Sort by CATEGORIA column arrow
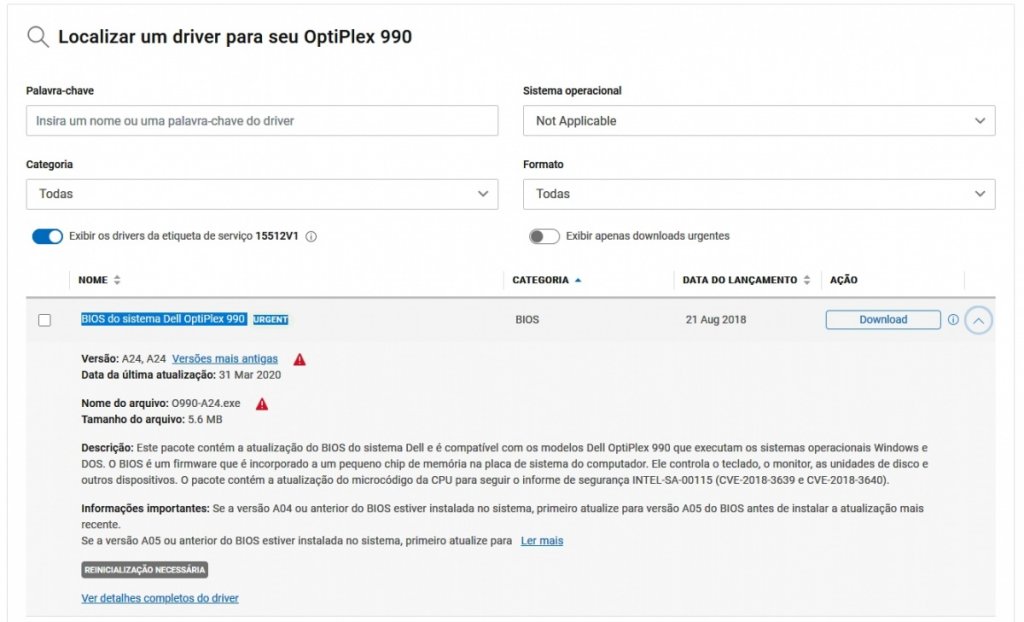Screen dimensions: 1024x622 click(578, 280)
